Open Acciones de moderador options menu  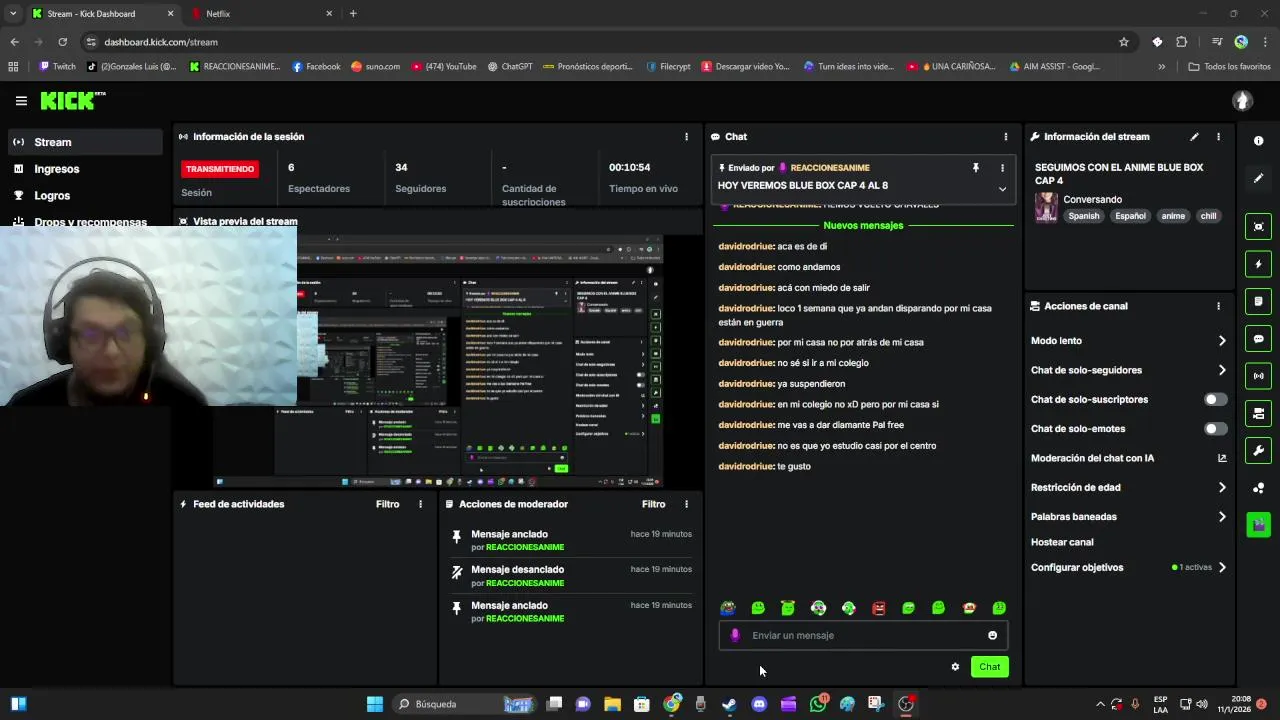pos(686,504)
